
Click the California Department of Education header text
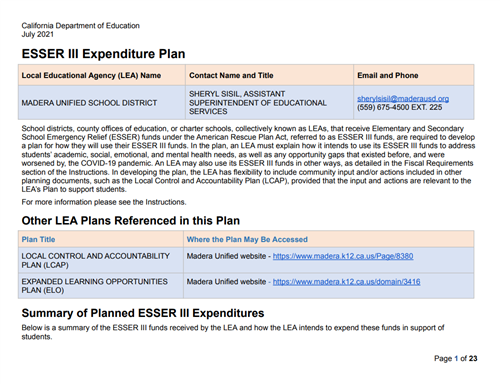pos(81,26)
